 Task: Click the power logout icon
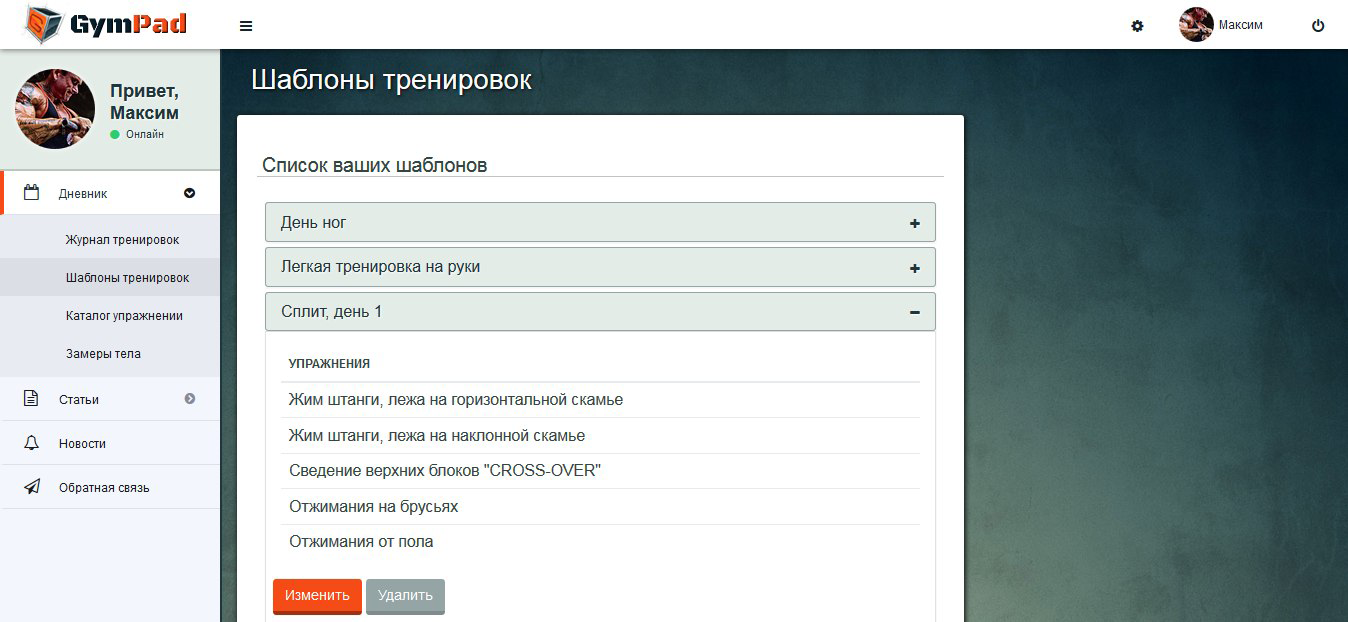1318,26
